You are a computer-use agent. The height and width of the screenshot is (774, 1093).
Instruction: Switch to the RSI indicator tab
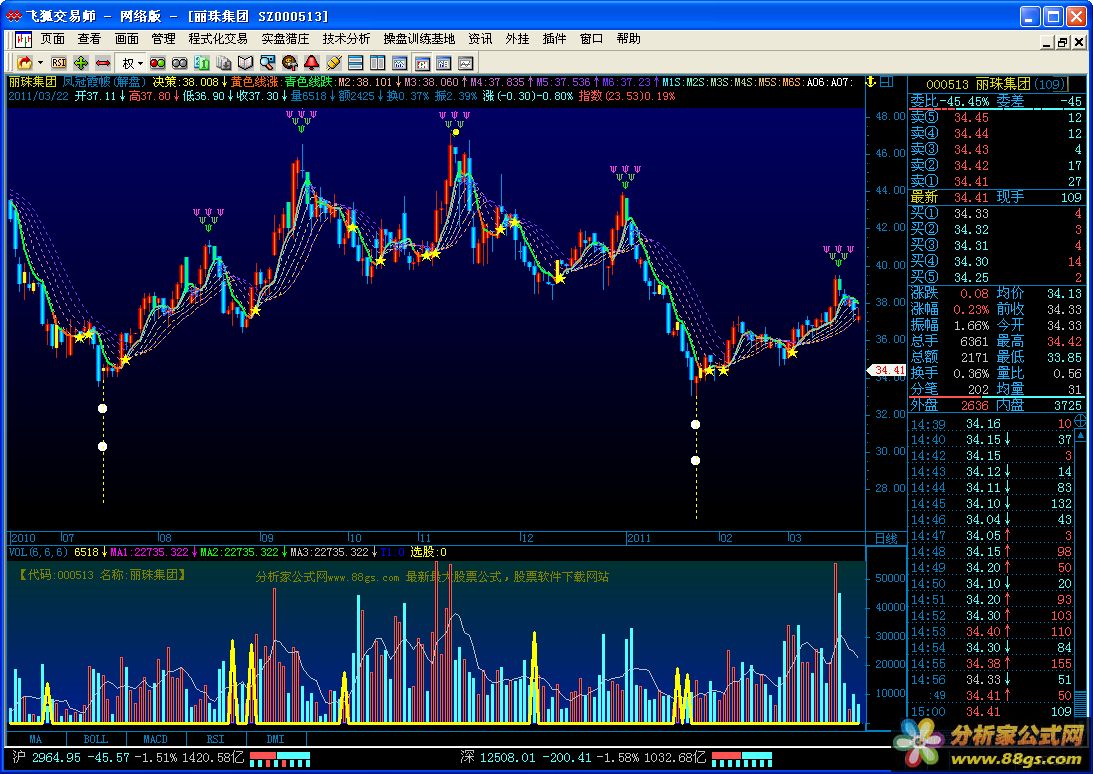[215, 739]
